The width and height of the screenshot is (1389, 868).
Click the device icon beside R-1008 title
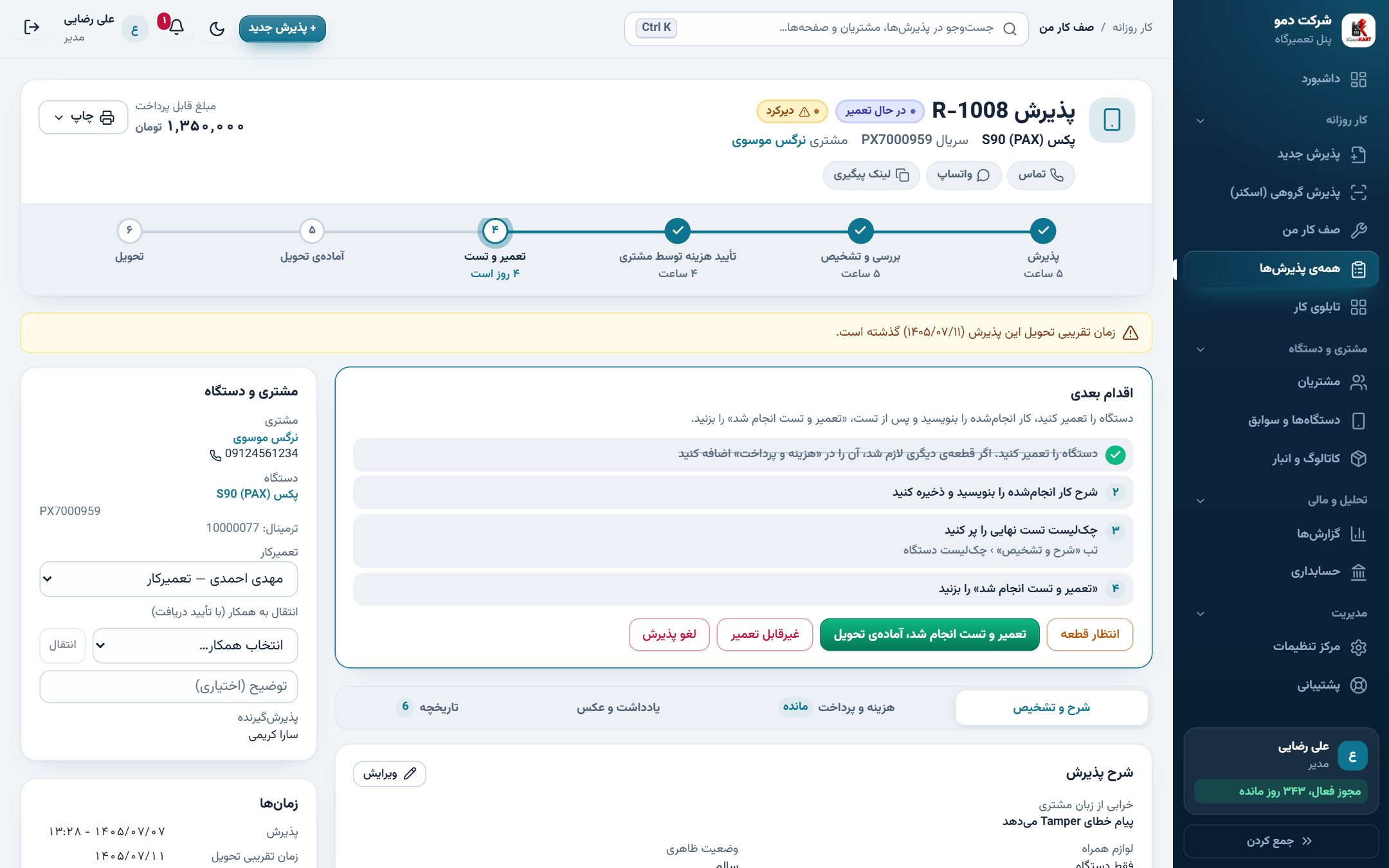click(x=1112, y=120)
